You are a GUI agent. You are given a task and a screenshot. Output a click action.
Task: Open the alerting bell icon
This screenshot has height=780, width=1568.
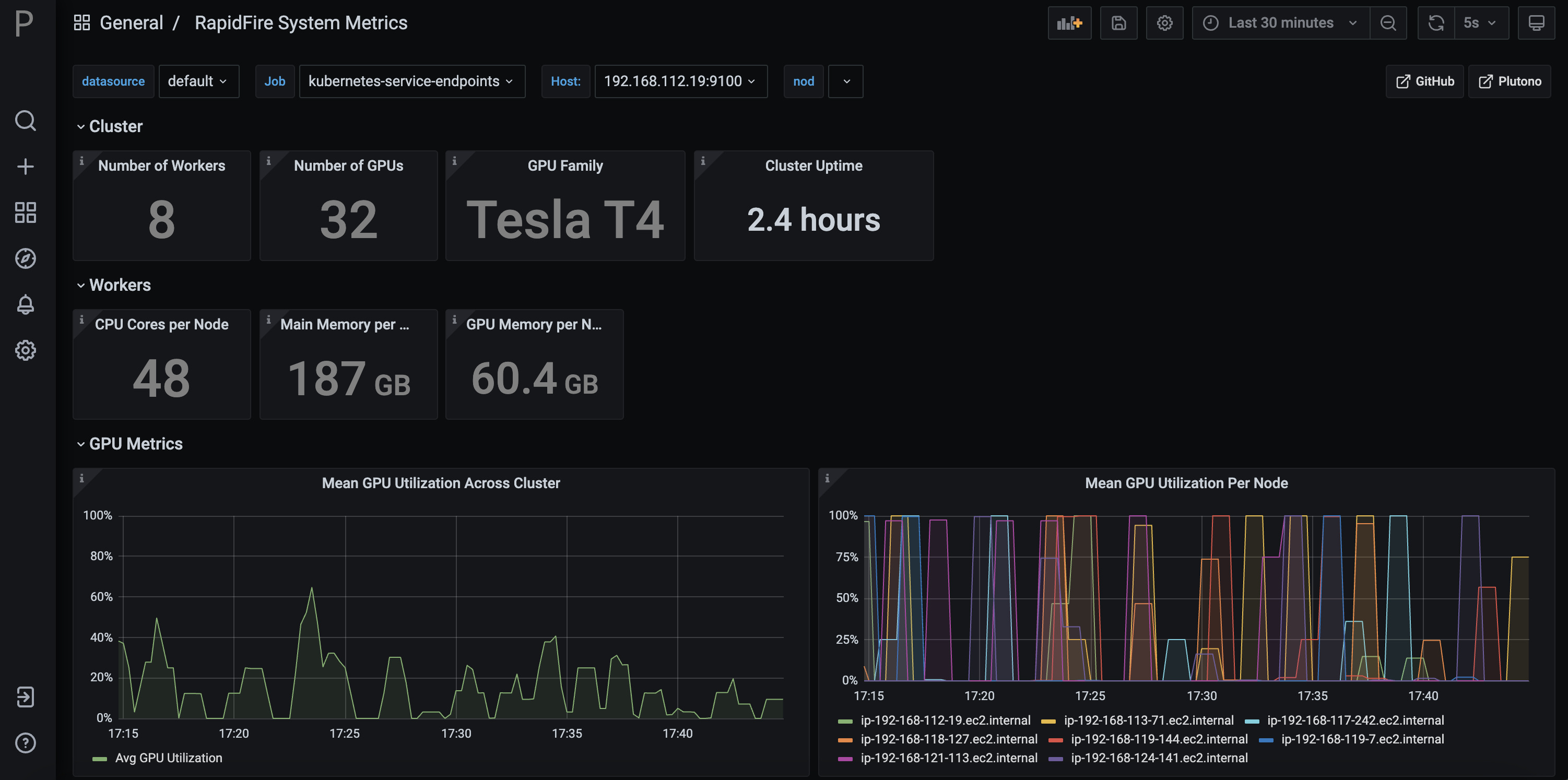[x=25, y=304]
